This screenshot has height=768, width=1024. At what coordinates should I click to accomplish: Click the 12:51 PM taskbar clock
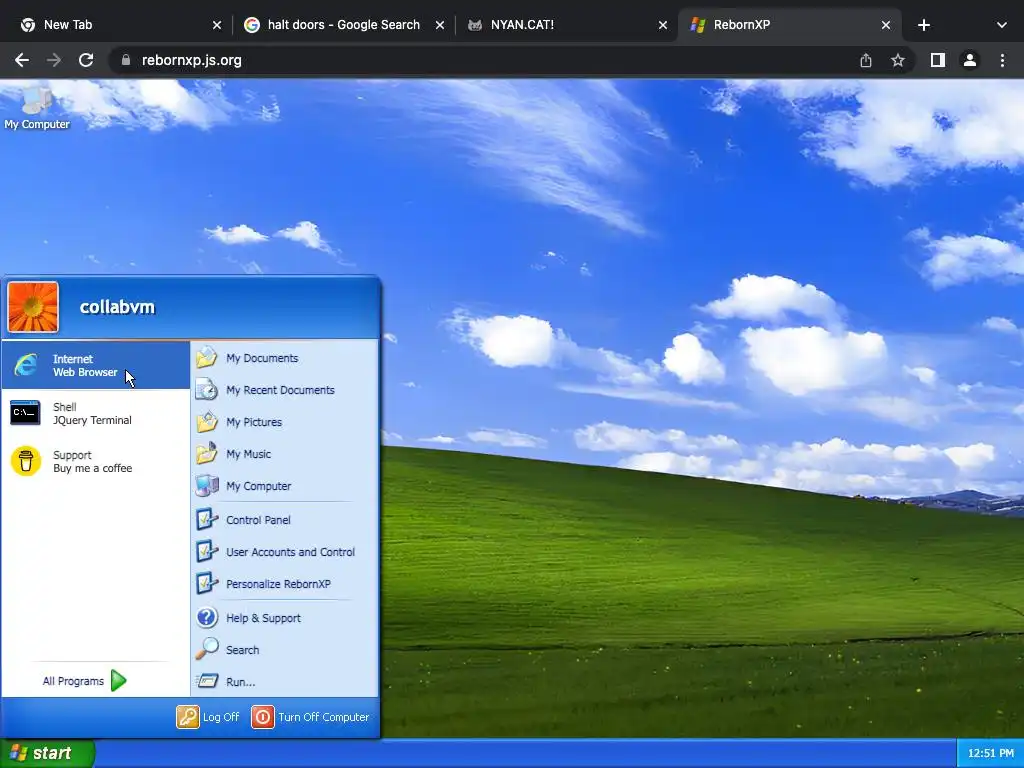pyautogui.click(x=991, y=753)
